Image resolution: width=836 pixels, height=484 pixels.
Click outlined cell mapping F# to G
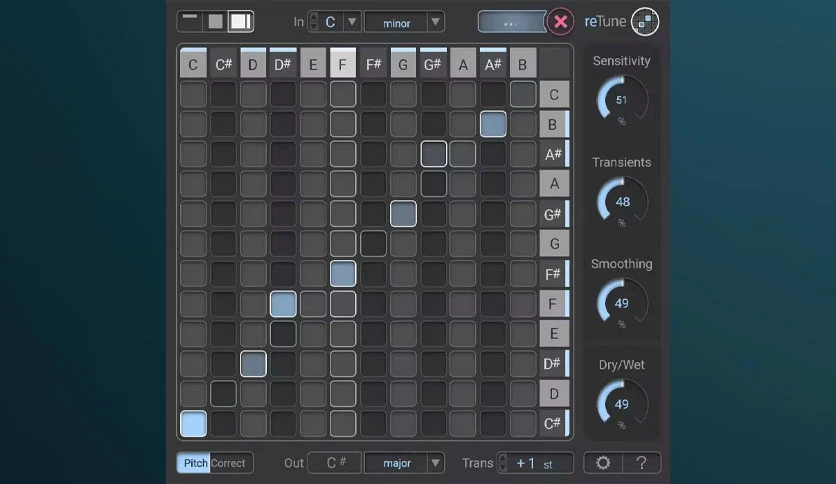click(x=373, y=244)
